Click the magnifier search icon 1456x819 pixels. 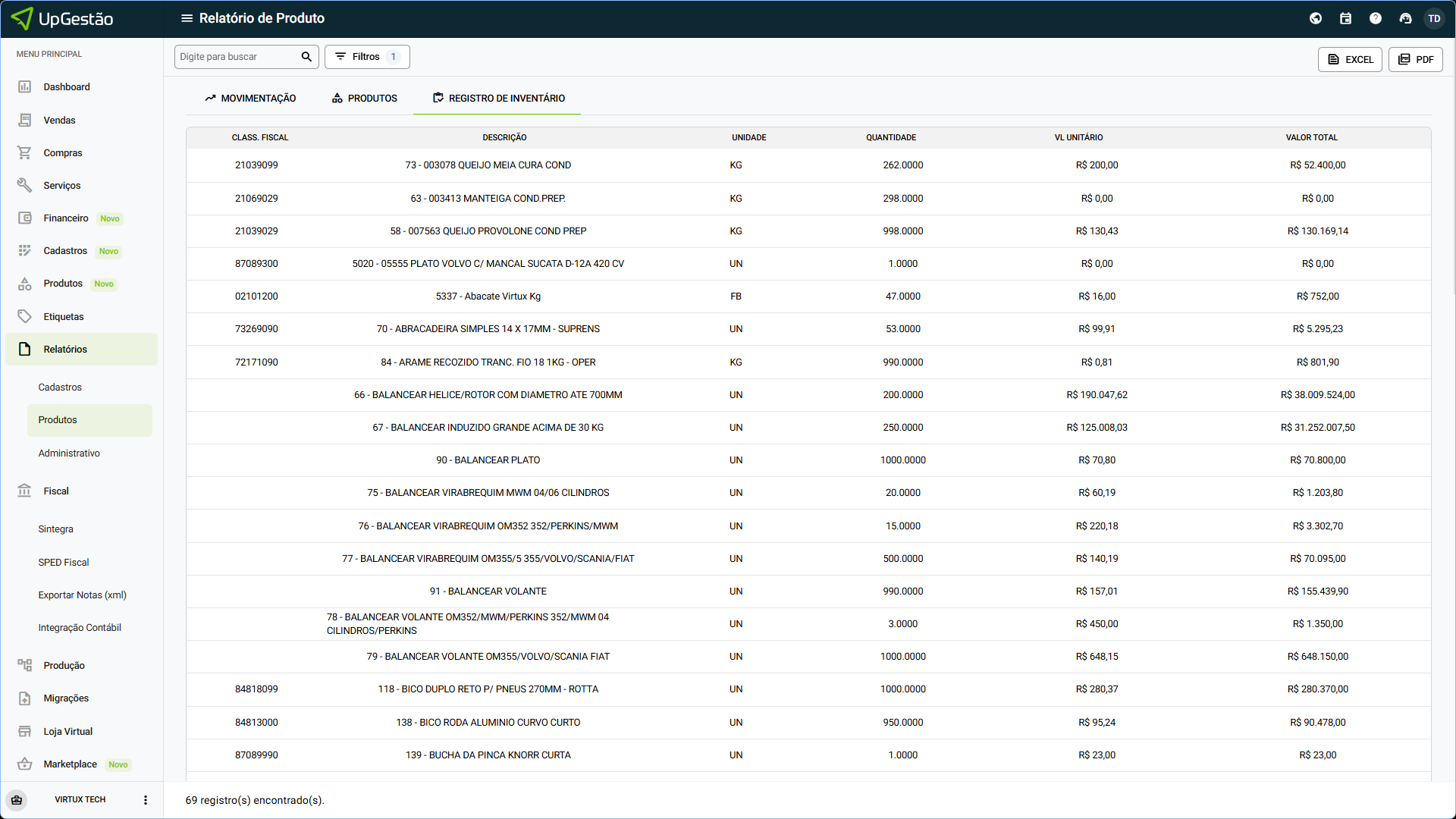306,57
